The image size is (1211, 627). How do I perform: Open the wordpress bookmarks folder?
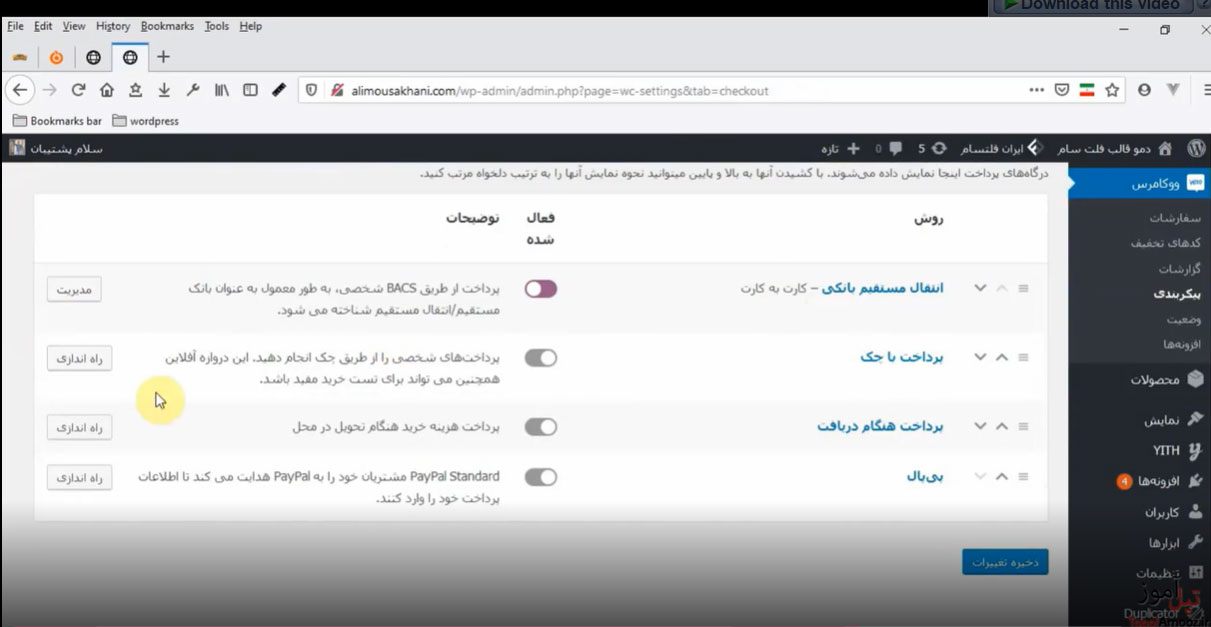146,121
